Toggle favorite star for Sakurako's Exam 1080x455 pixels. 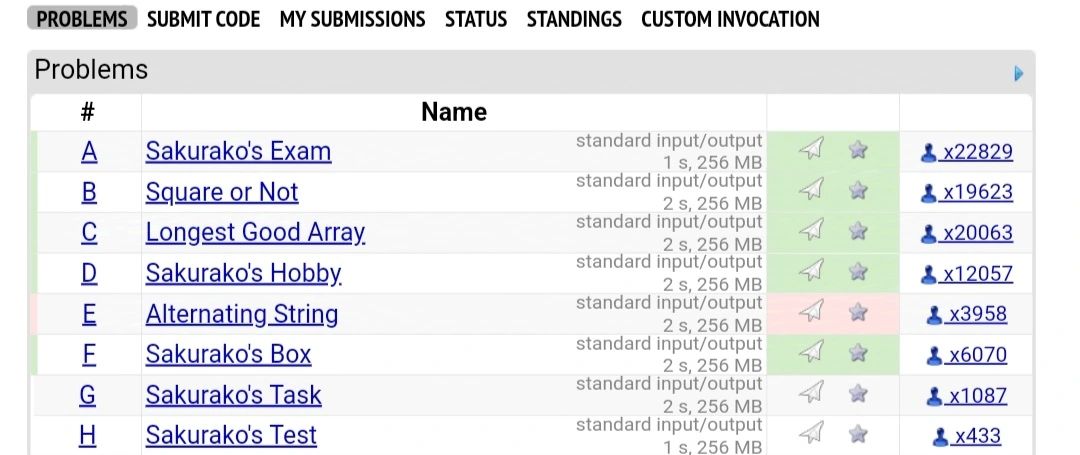(x=858, y=149)
